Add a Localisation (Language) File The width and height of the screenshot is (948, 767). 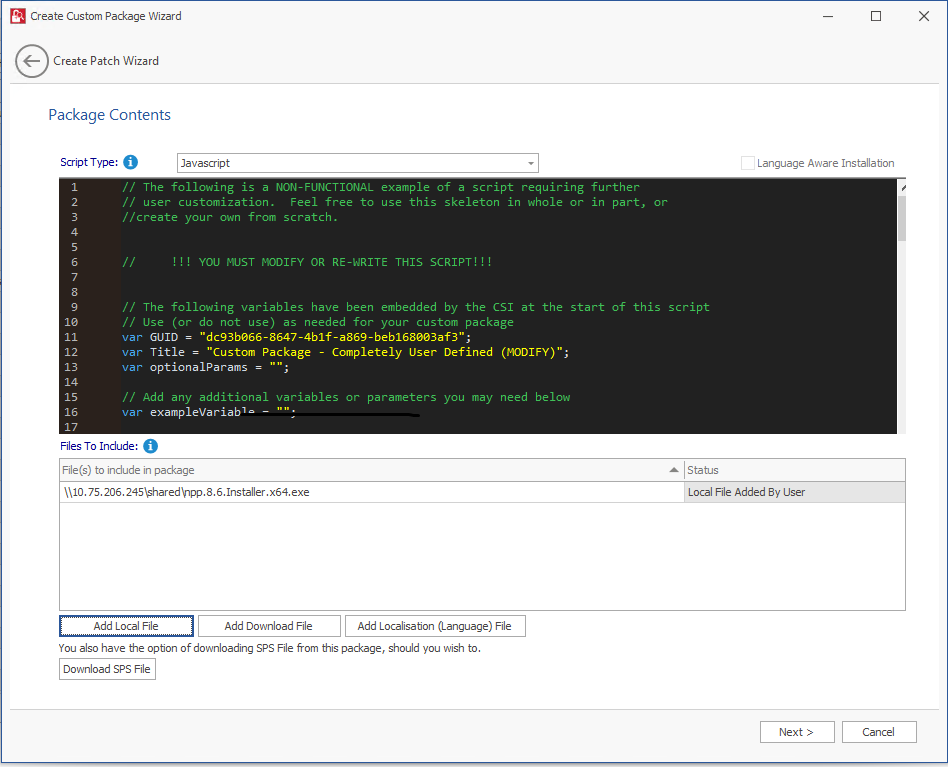(435, 626)
